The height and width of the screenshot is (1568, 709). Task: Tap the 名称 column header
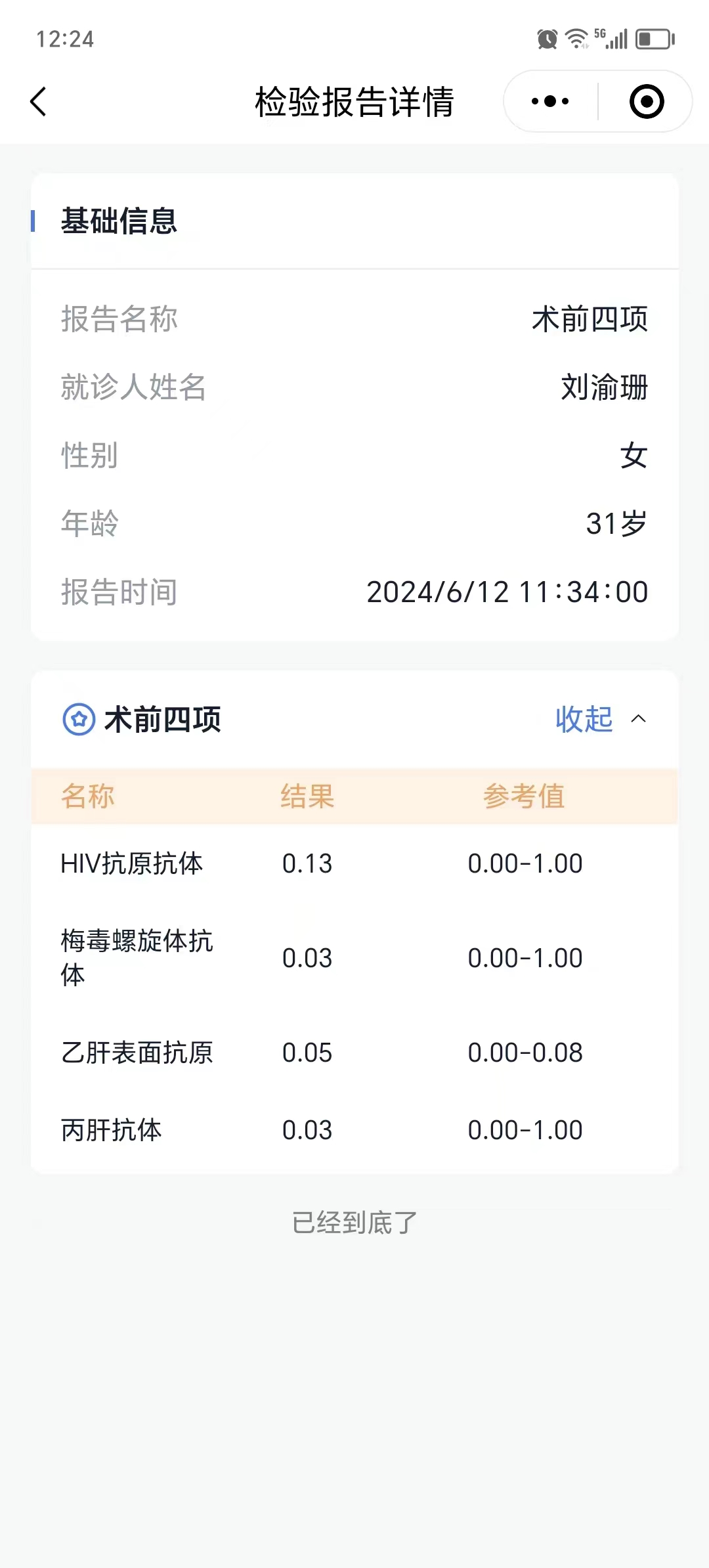87,796
